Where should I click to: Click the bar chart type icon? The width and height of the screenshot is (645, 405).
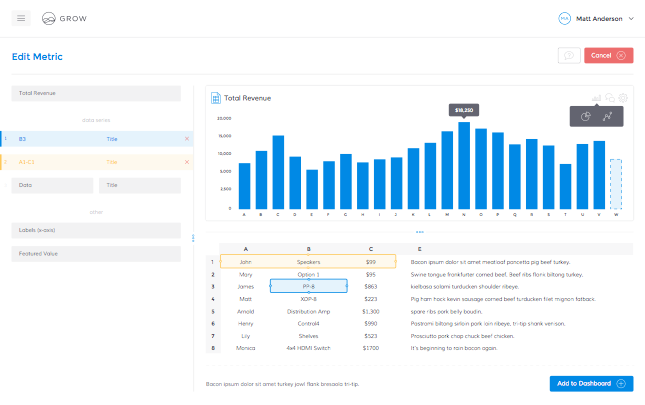pyautogui.click(x=597, y=97)
